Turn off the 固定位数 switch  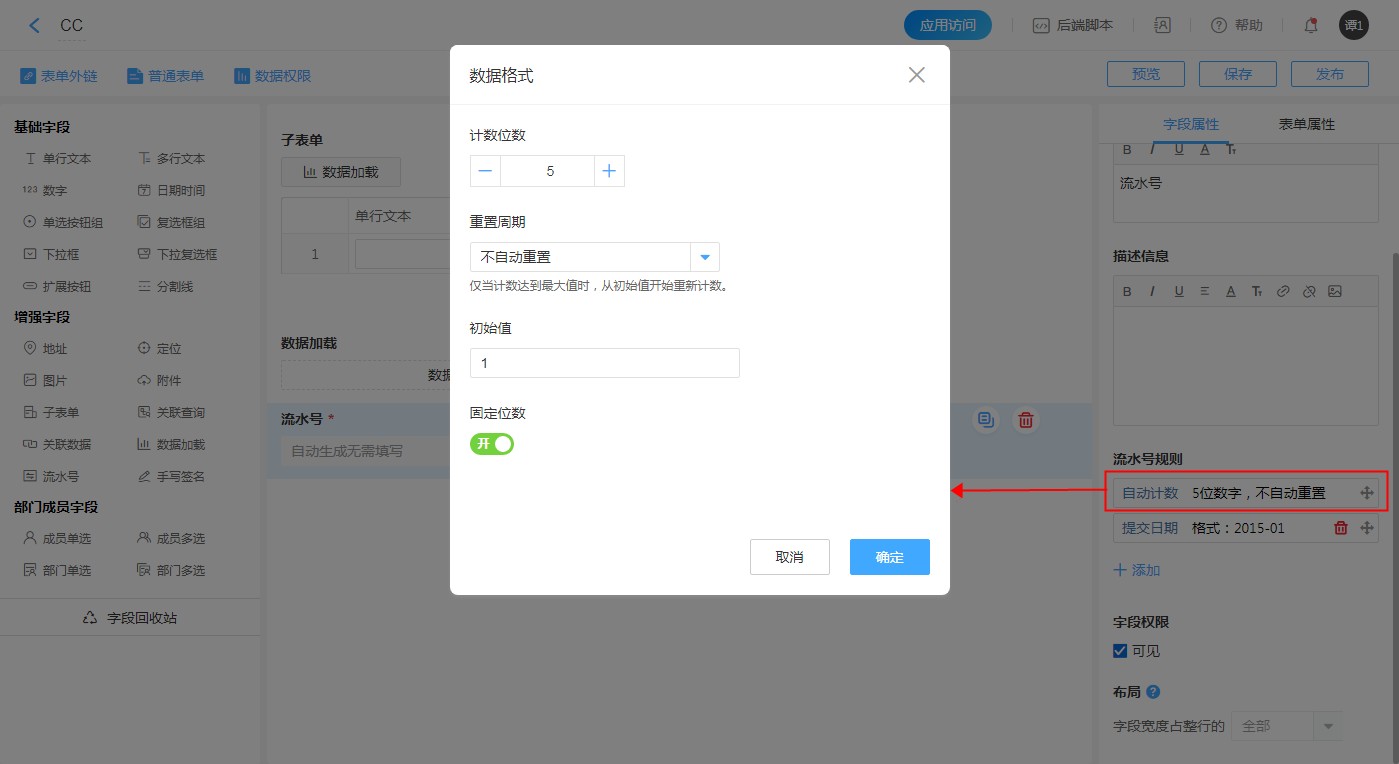[x=492, y=443]
